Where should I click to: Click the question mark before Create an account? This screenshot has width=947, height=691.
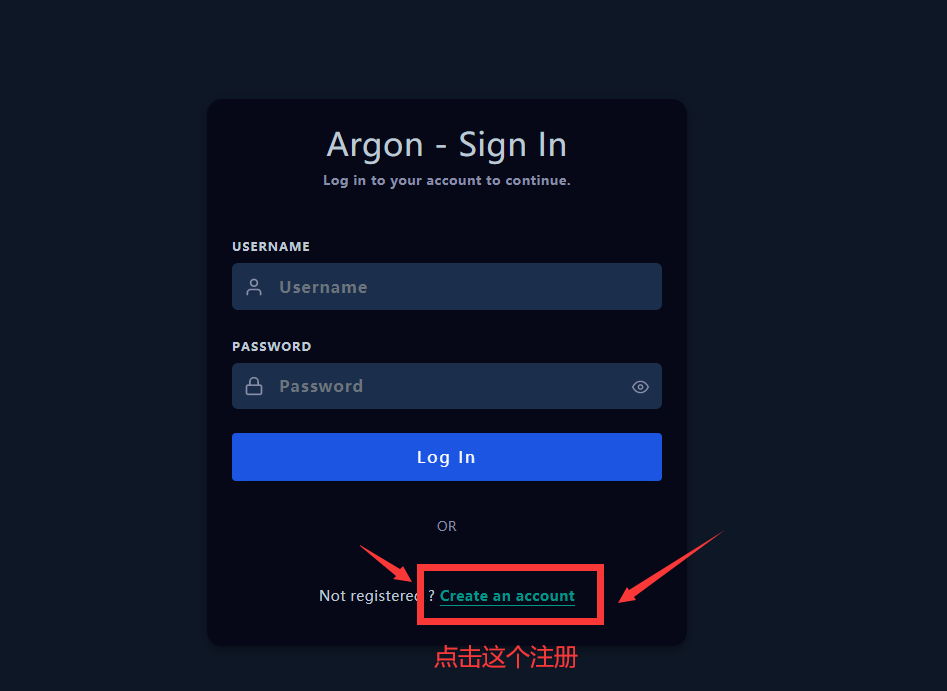[431, 596]
